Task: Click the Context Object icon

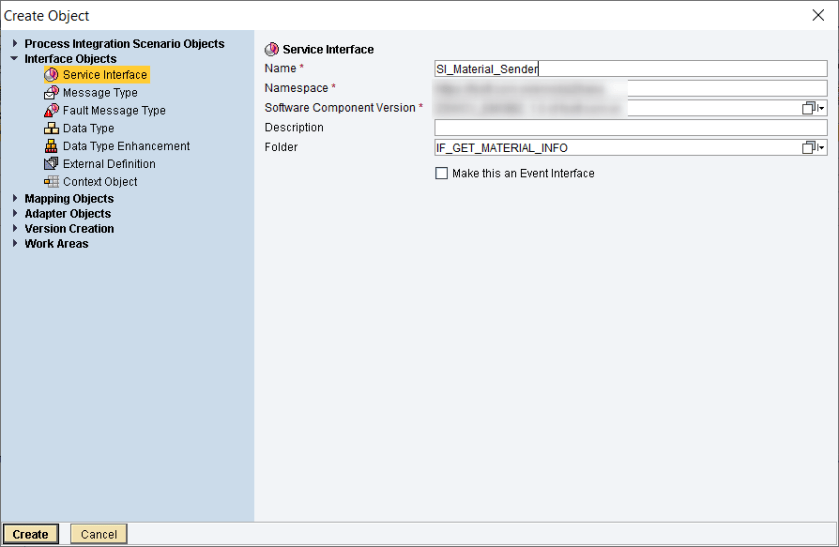Action: 52,182
